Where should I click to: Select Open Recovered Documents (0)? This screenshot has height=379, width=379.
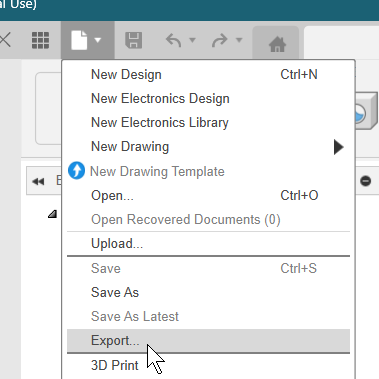pyautogui.click(x=208, y=219)
